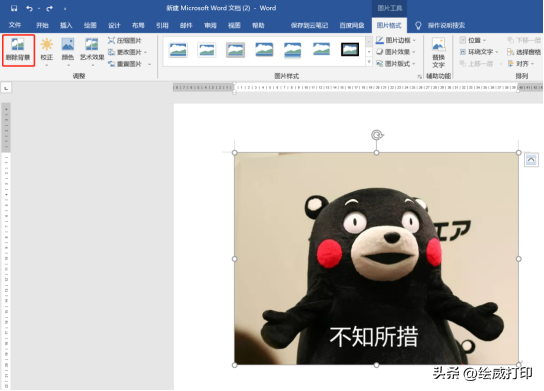544x391 pixels.
Task: Select the Picture Format (图片格式) tab
Action: pos(389,25)
